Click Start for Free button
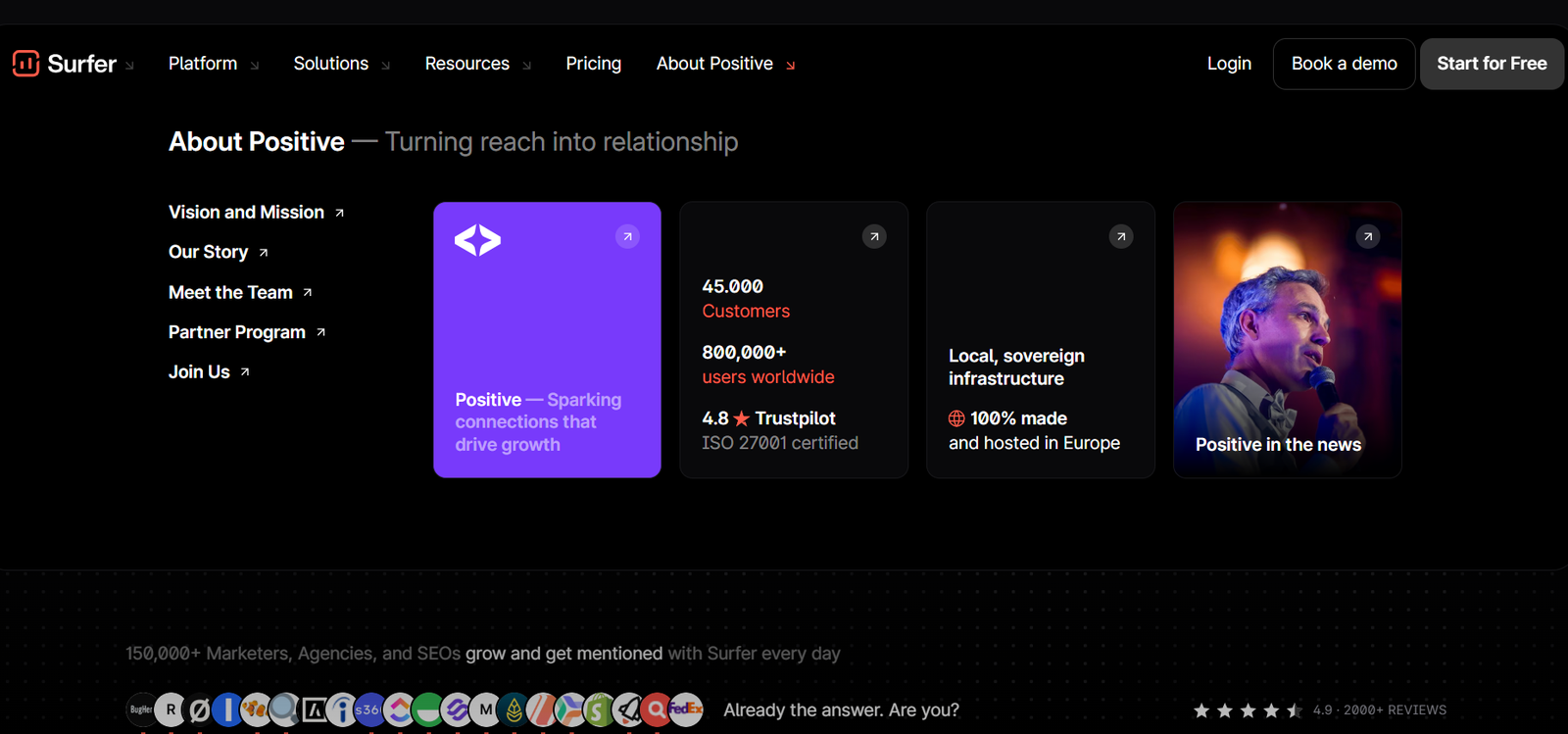Viewport: 1568px width, 734px height. [x=1492, y=64]
